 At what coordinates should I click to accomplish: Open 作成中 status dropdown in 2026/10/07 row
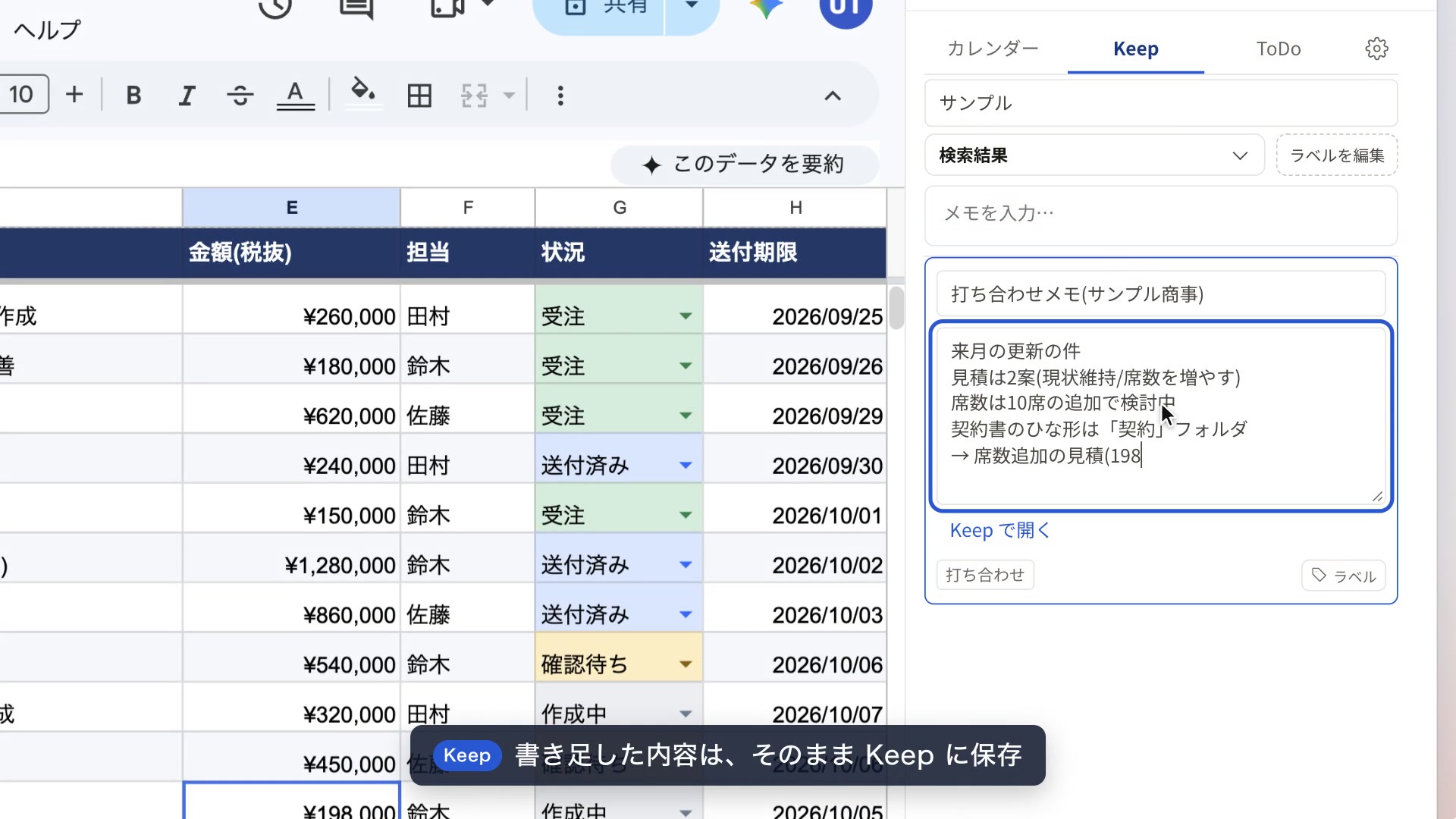[686, 714]
